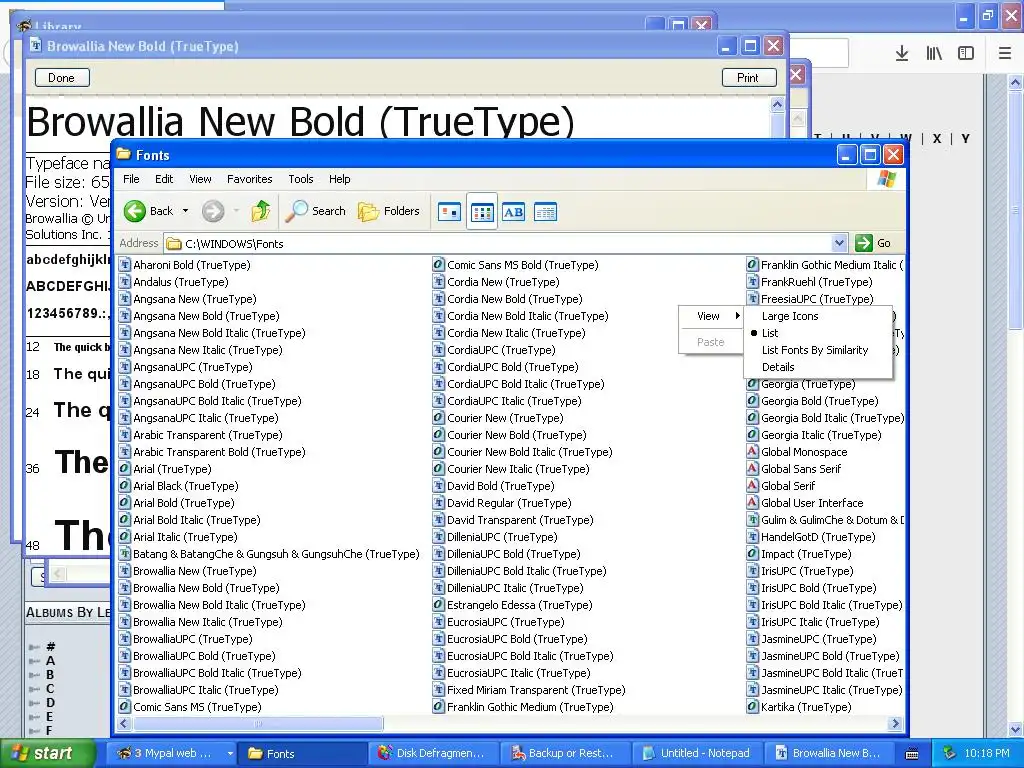Select the Details view toolbar icon

(x=545, y=212)
